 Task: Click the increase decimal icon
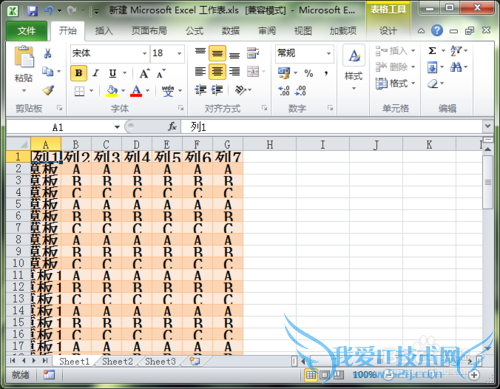[284, 90]
